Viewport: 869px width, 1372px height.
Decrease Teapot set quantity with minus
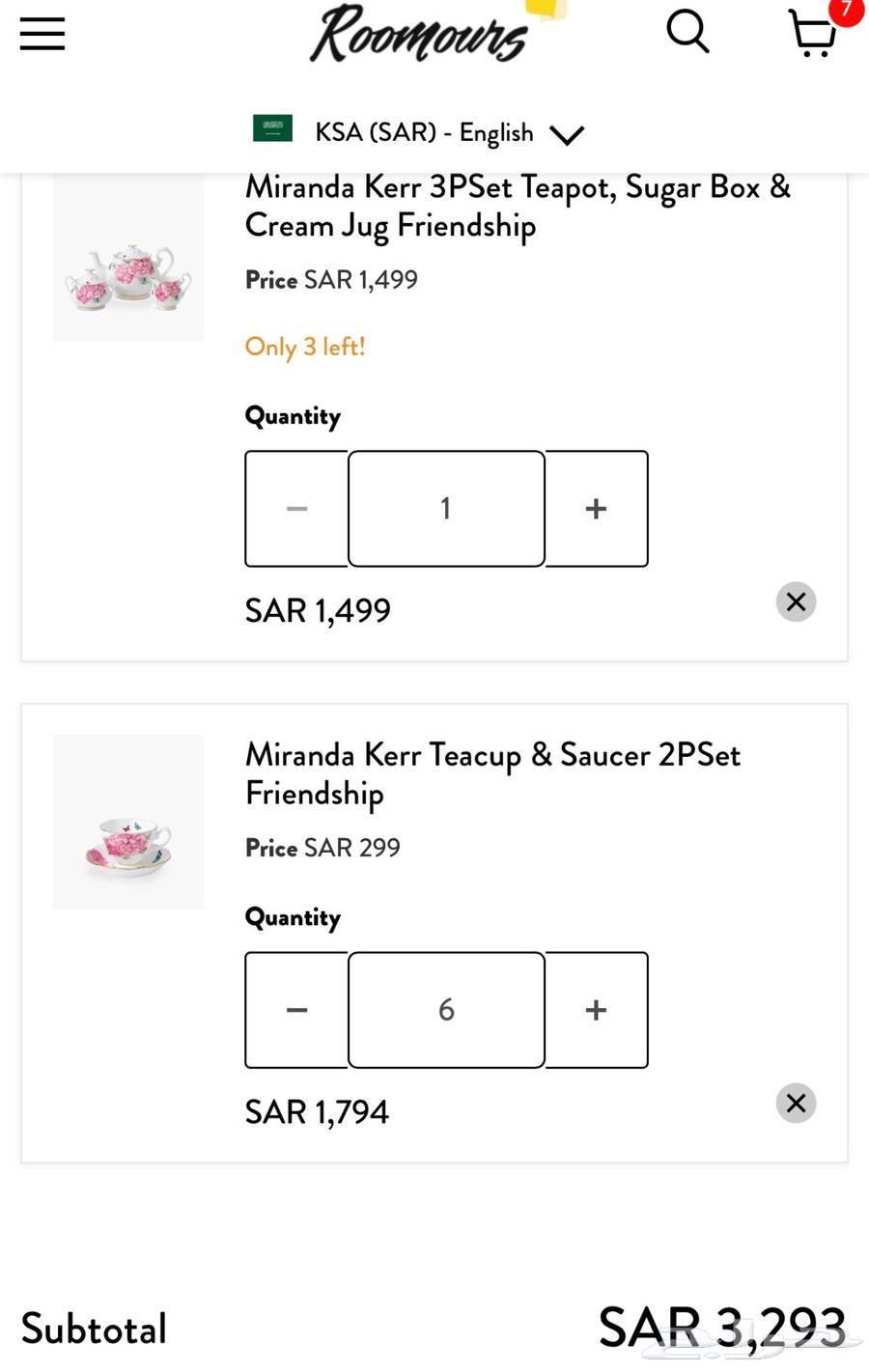coord(296,509)
